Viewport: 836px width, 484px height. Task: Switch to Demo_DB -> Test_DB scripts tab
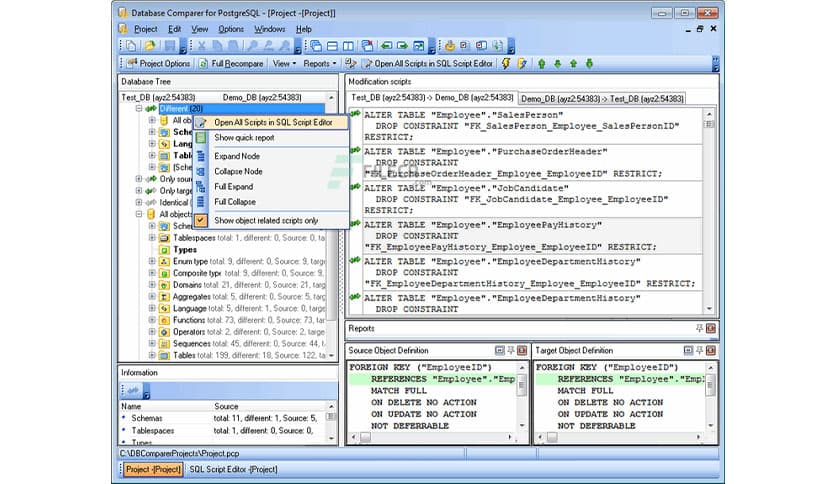point(602,99)
